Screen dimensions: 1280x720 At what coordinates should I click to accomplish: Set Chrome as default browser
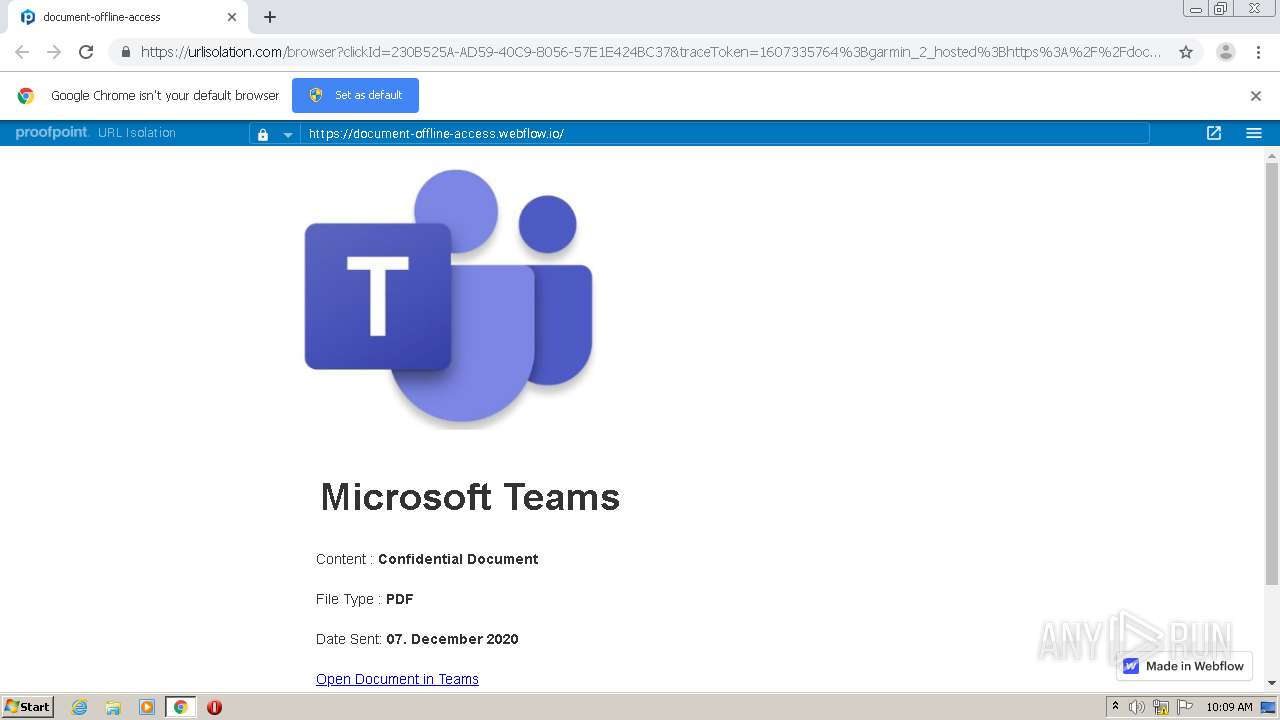point(355,95)
